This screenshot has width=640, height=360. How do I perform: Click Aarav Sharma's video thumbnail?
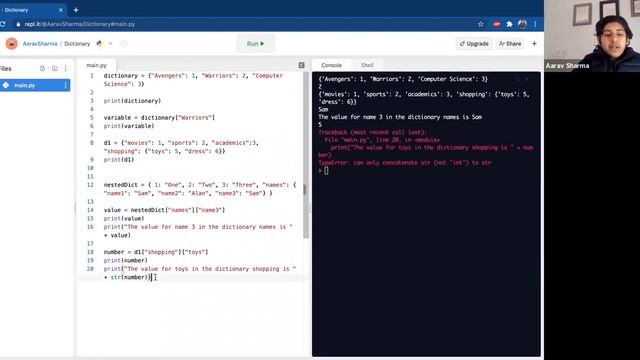(592, 36)
